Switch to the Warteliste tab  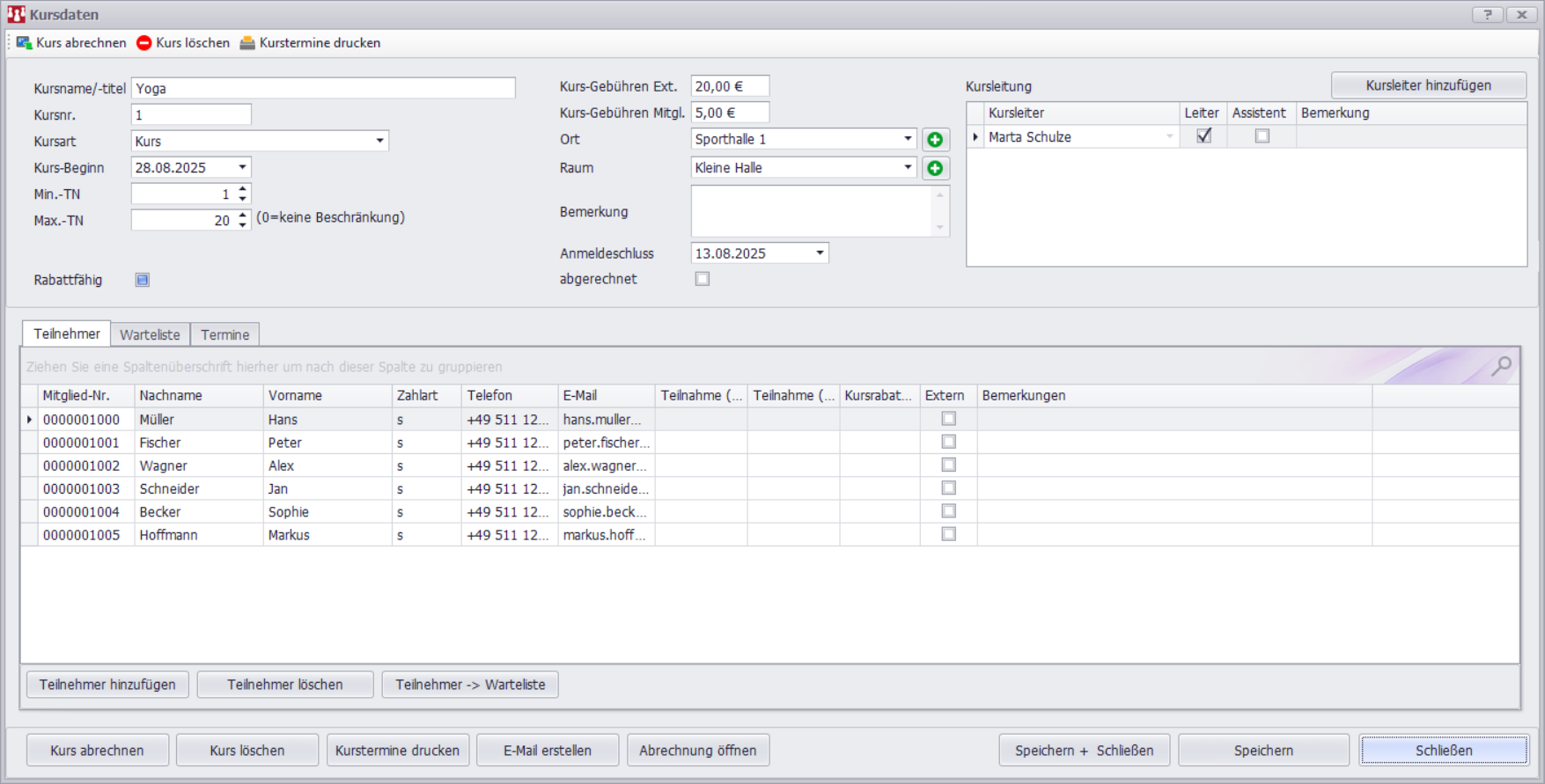(x=150, y=334)
